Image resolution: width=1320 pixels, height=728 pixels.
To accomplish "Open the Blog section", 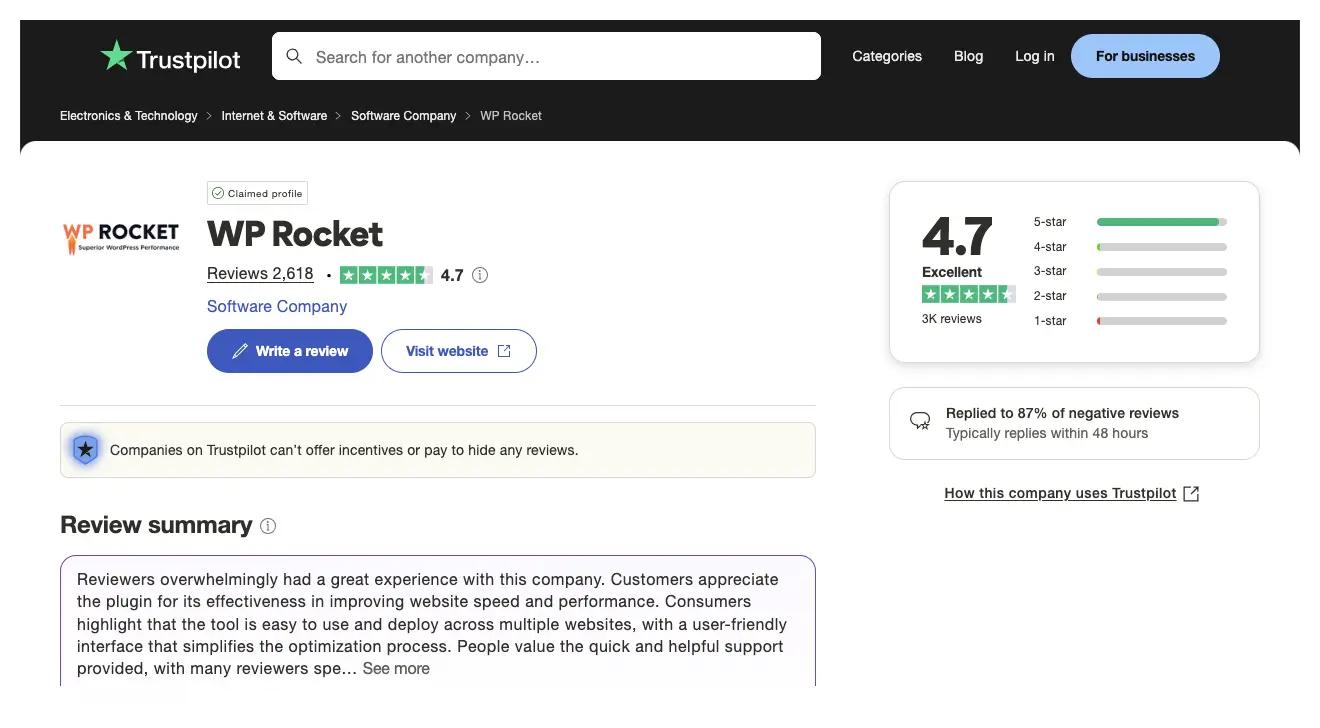I will [967, 56].
